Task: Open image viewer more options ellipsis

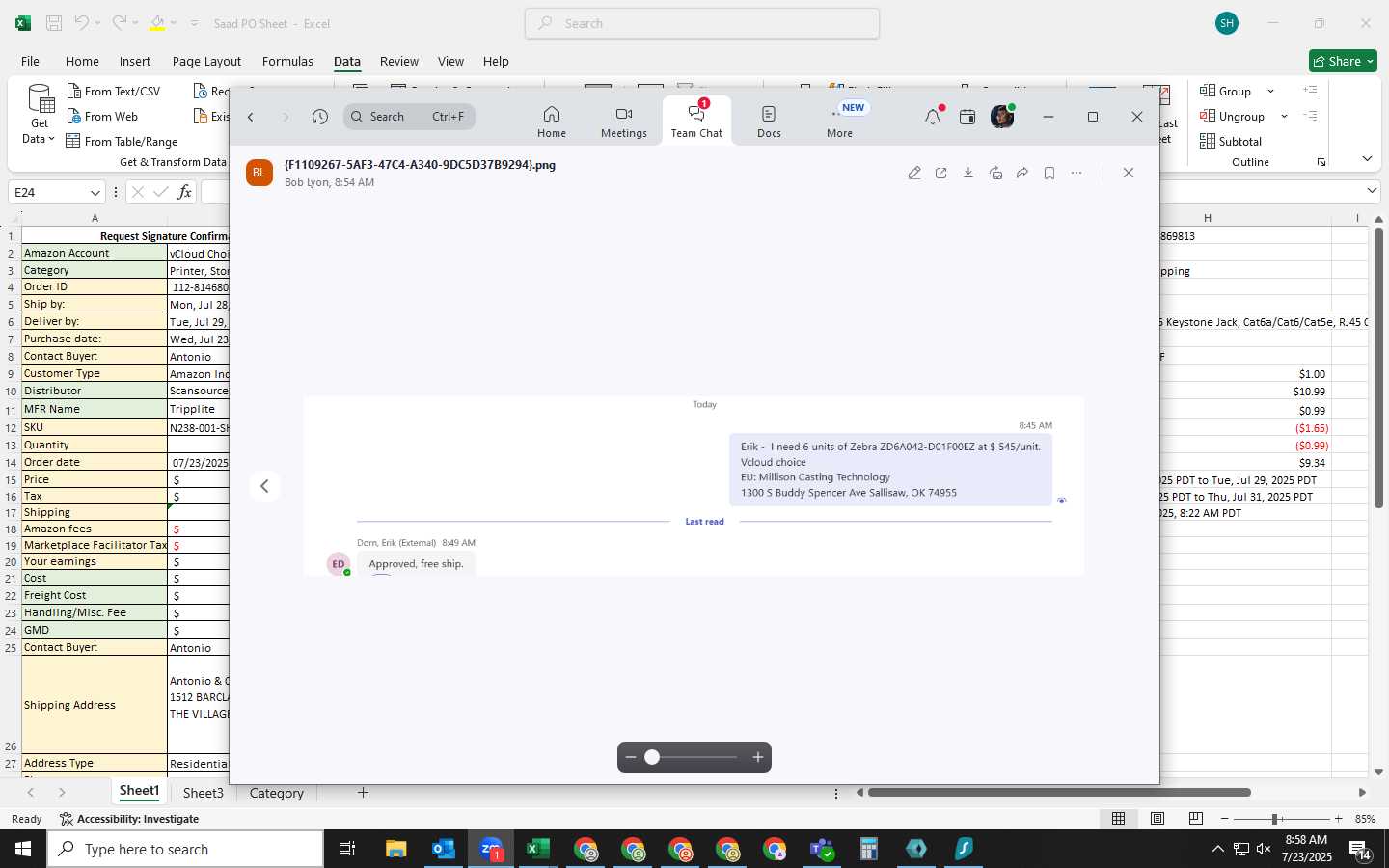Action: point(1076,173)
